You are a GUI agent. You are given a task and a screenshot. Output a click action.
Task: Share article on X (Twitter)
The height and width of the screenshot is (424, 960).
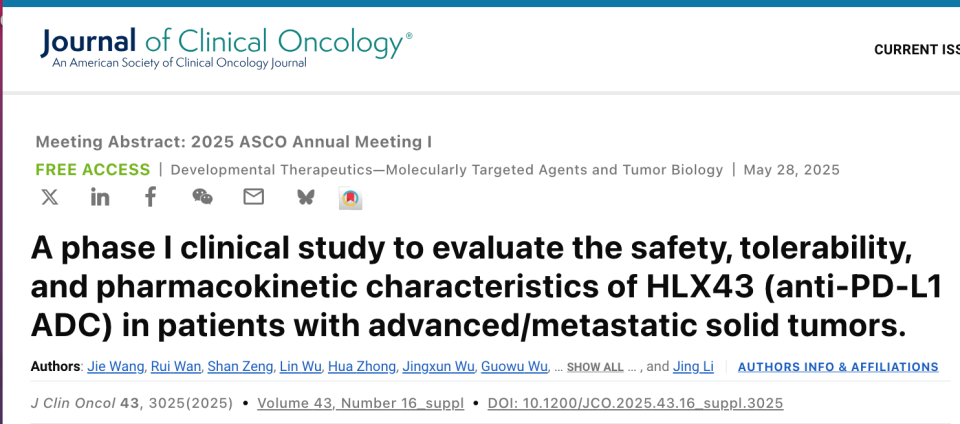coord(49,197)
